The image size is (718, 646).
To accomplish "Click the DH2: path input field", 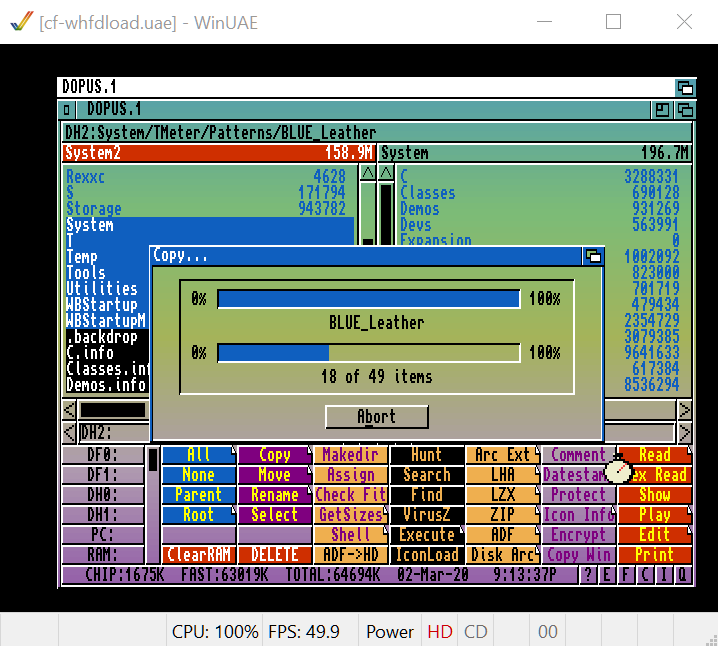I will 114,432.
